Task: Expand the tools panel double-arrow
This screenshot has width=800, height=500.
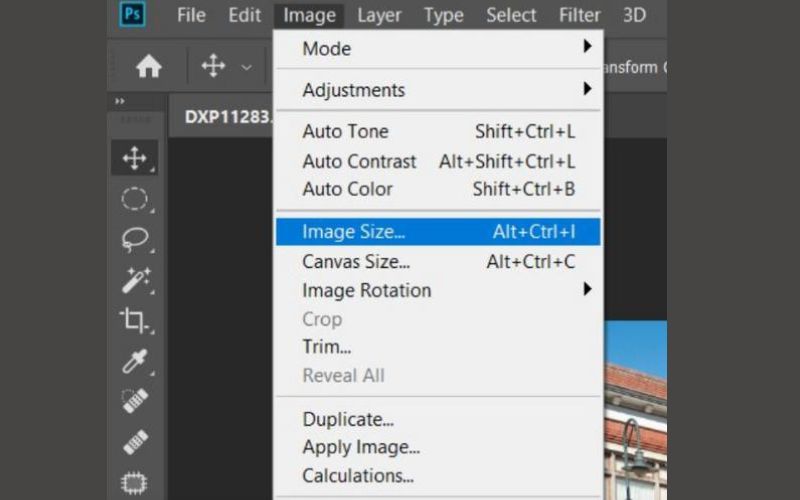Action: point(119,101)
